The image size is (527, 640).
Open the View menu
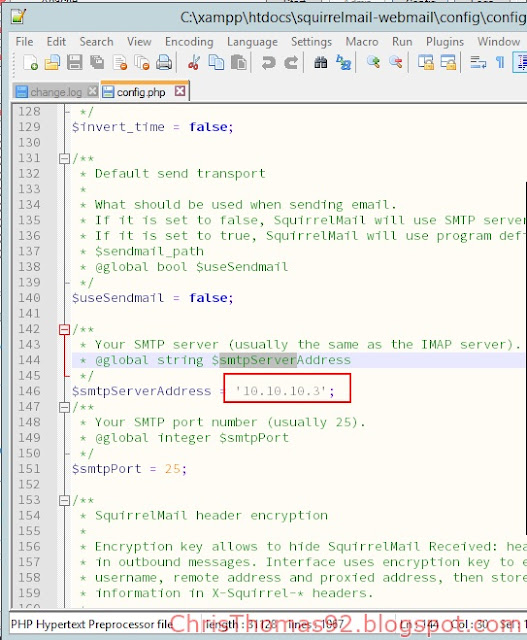pos(139,42)
